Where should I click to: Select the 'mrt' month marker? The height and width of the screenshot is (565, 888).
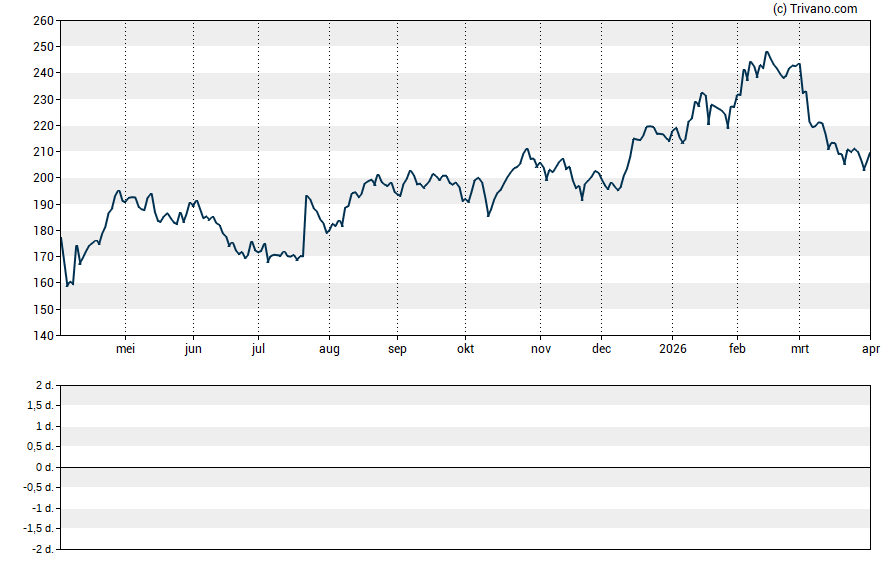800,349
